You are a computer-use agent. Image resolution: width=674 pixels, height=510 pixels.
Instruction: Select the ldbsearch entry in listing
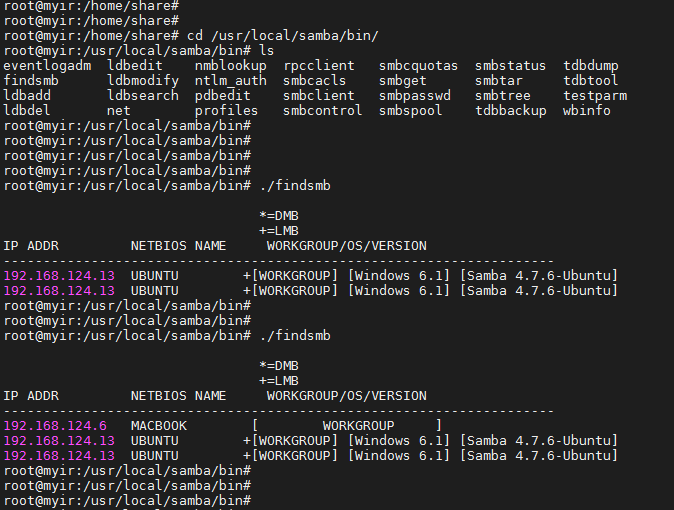(143, 96)
